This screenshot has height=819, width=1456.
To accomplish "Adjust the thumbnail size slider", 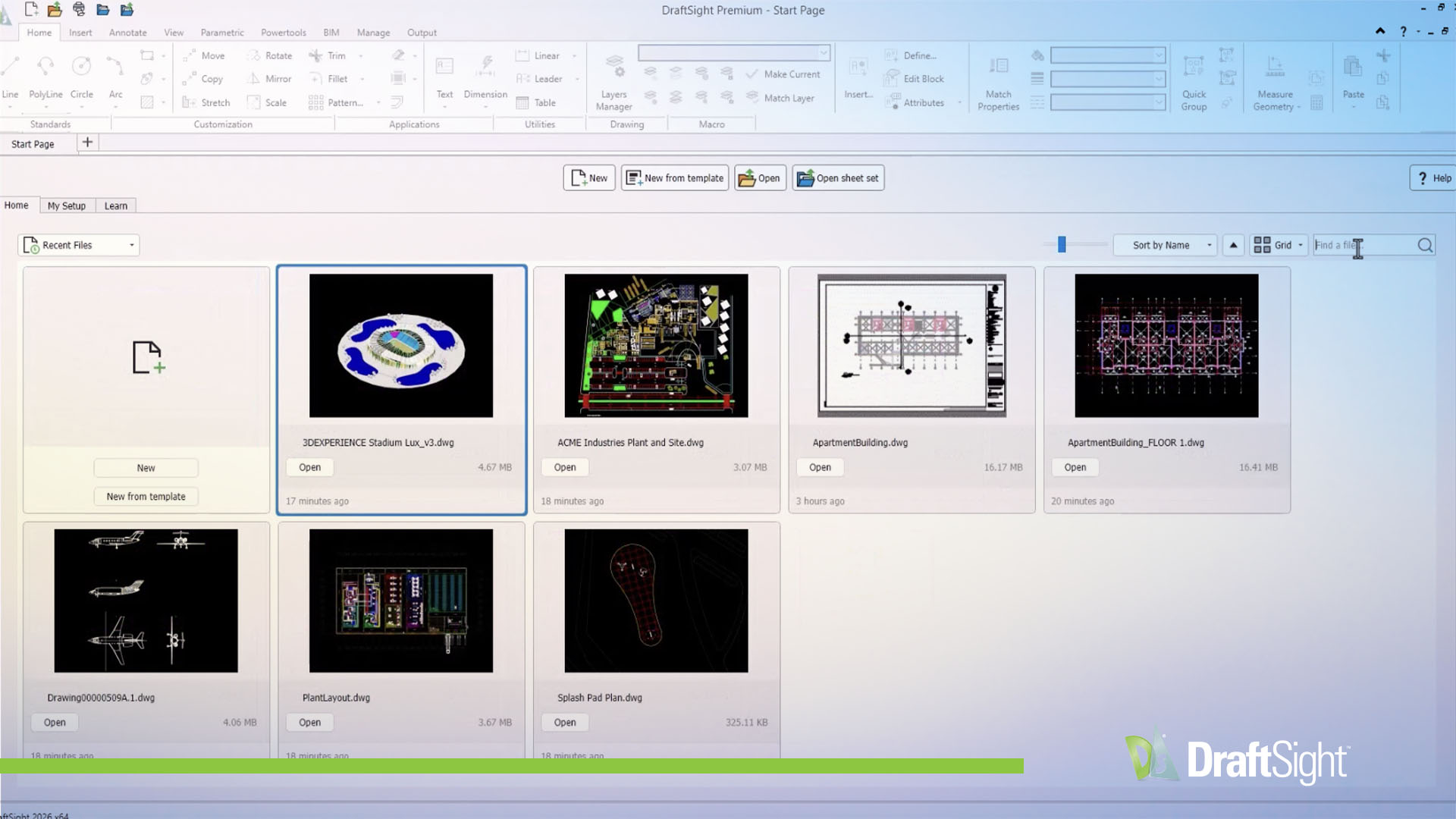I will tap(1062, 244).
